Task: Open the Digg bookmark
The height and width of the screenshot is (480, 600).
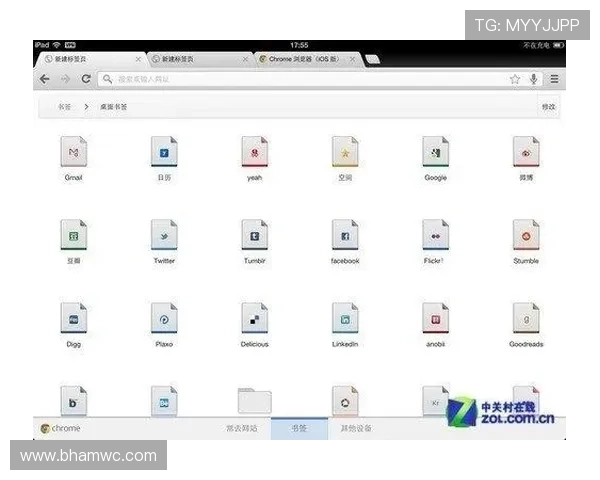Action: coord(73,318)
